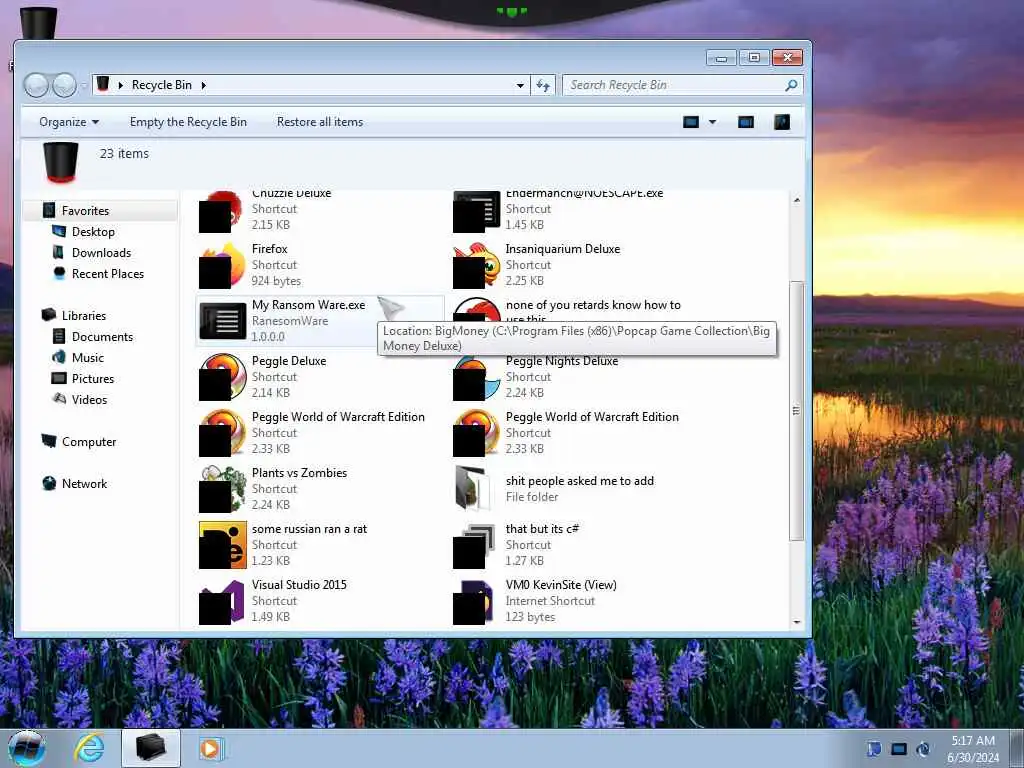Select the Peggle Nights Deluxe icon
The width and height of the screenshot is (1024, 768).
[x=476, y=377]
